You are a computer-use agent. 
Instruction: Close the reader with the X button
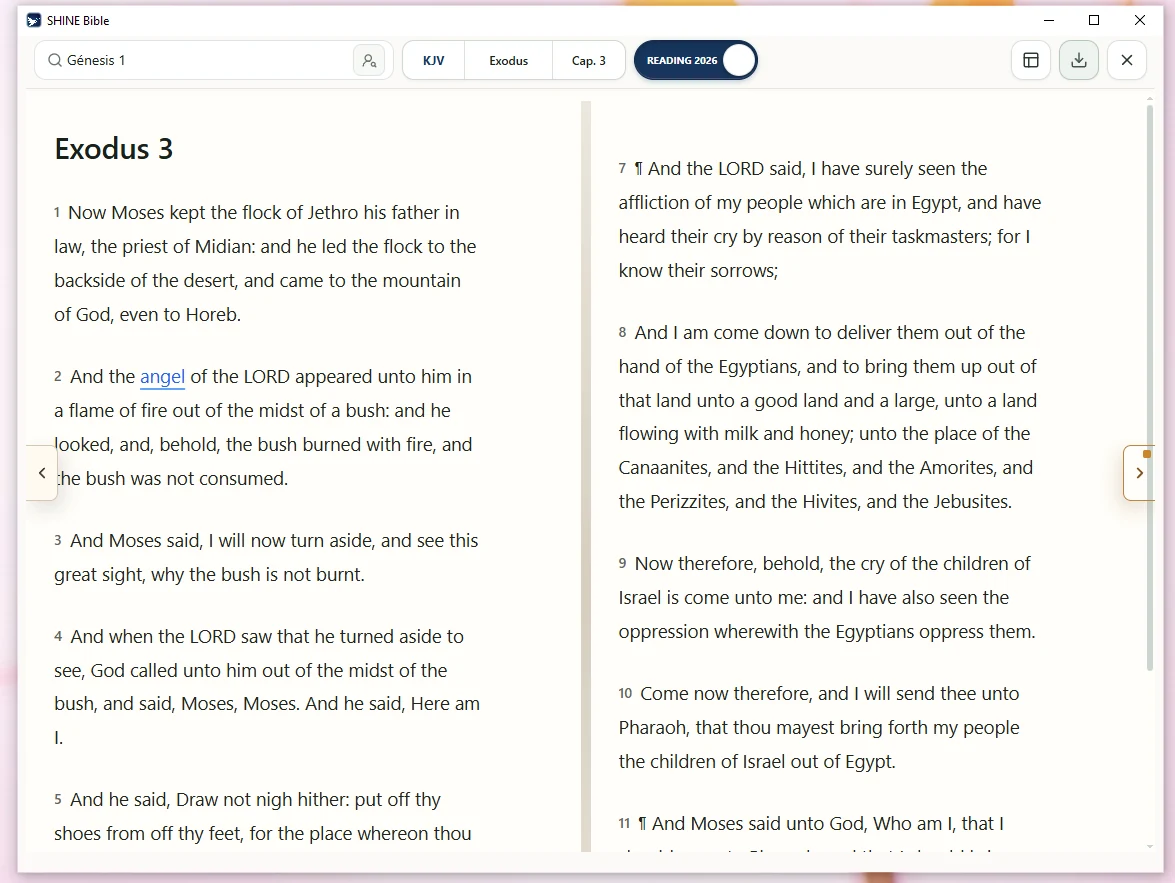[1127, 60]
